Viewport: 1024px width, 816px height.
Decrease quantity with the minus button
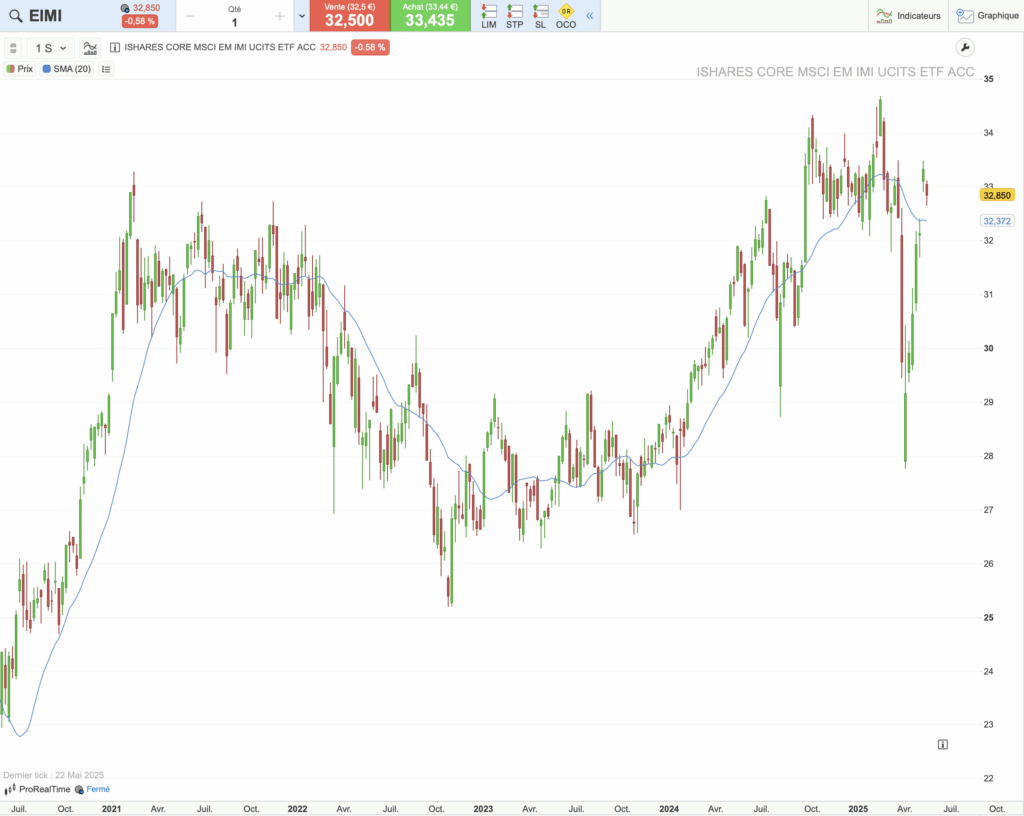(x=189, y=16)
